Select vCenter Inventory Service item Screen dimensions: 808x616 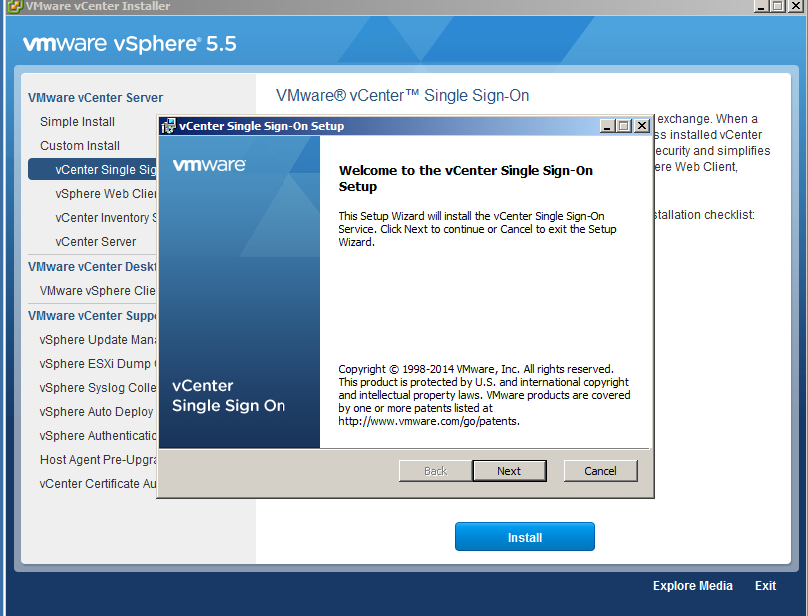105,218
